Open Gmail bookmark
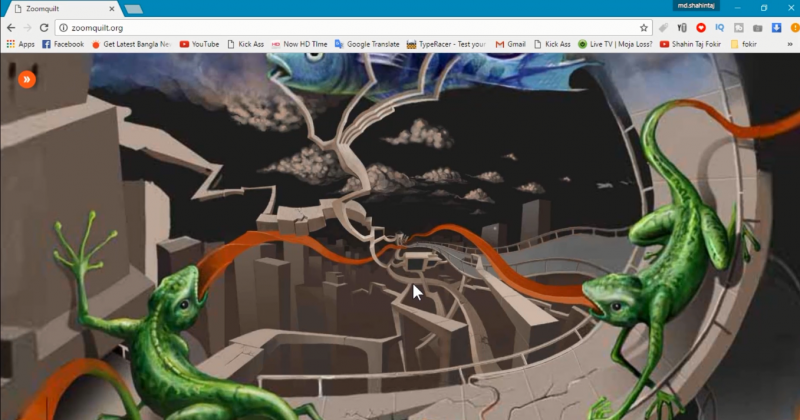The image size is (800, 420). click(510, 44)
